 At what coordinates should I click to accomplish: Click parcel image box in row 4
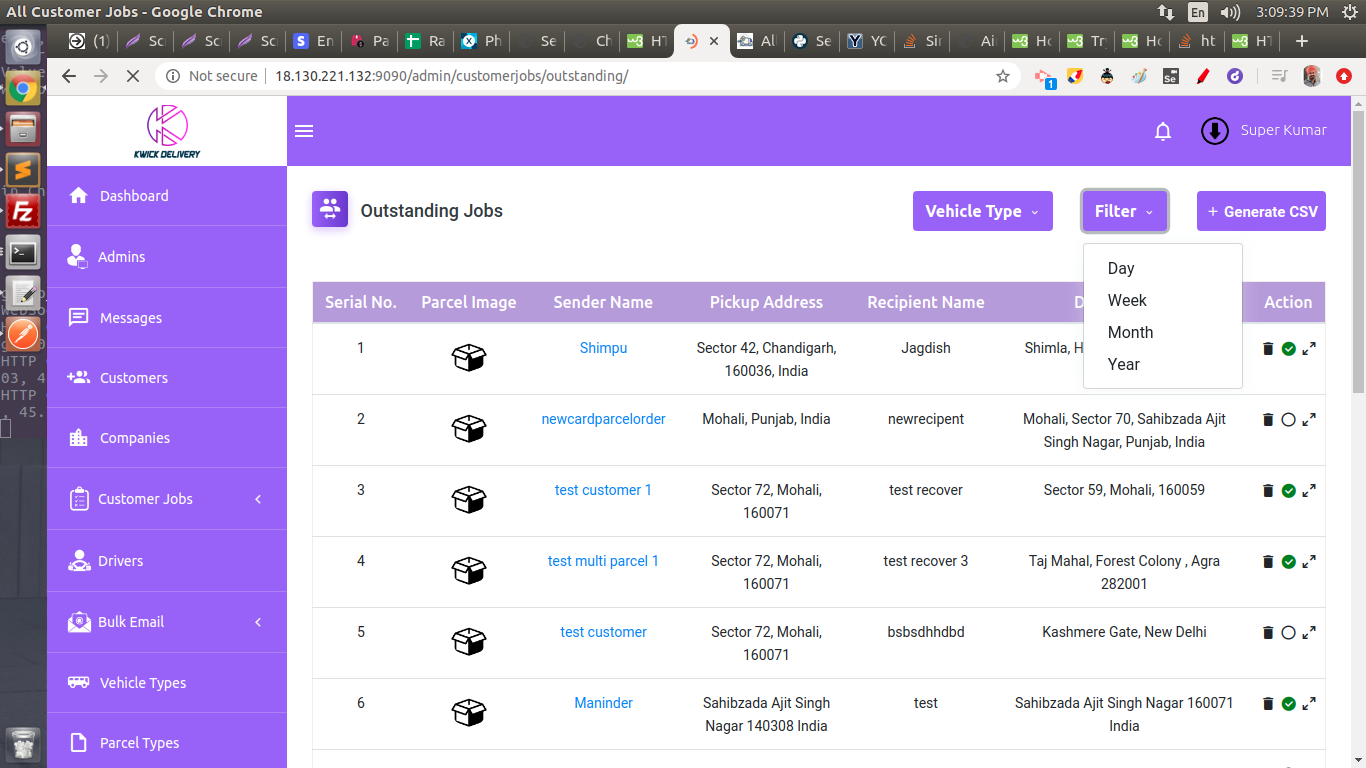[x=468, y=570]
